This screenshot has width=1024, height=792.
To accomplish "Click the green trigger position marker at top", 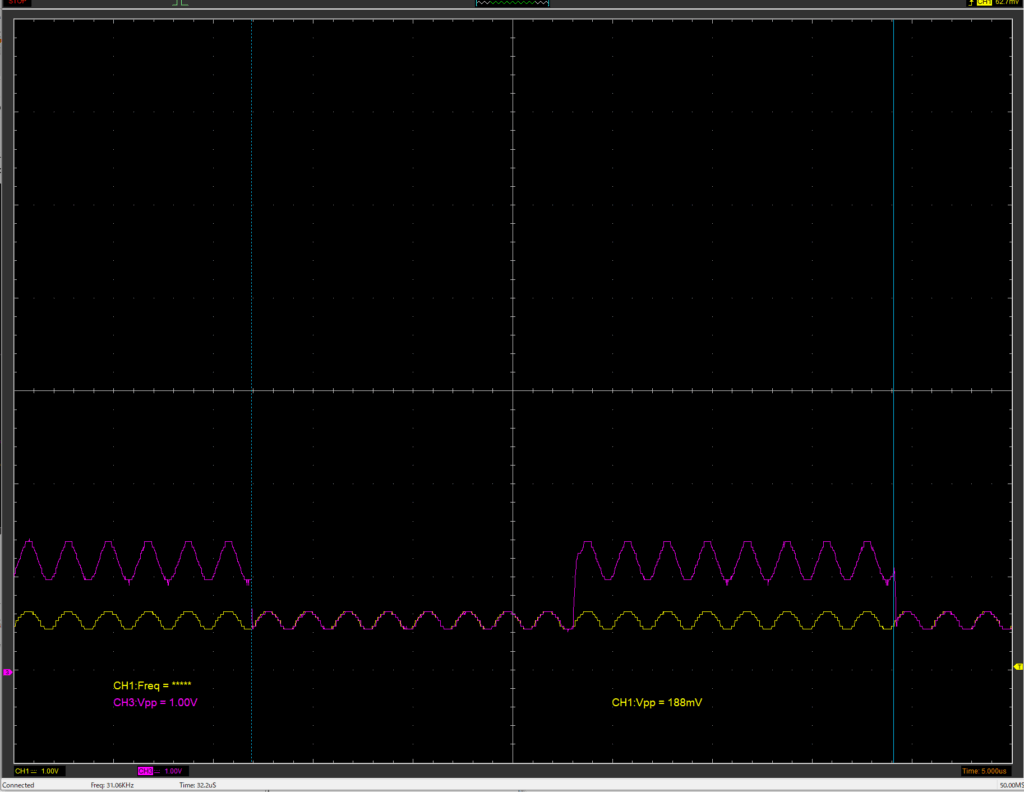I will (x=180, y=4).
